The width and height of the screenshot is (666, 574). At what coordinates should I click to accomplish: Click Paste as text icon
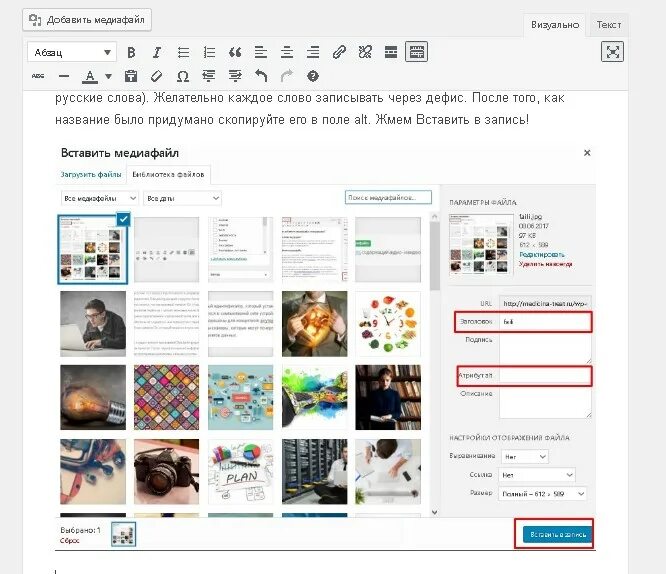click(131, 76)
